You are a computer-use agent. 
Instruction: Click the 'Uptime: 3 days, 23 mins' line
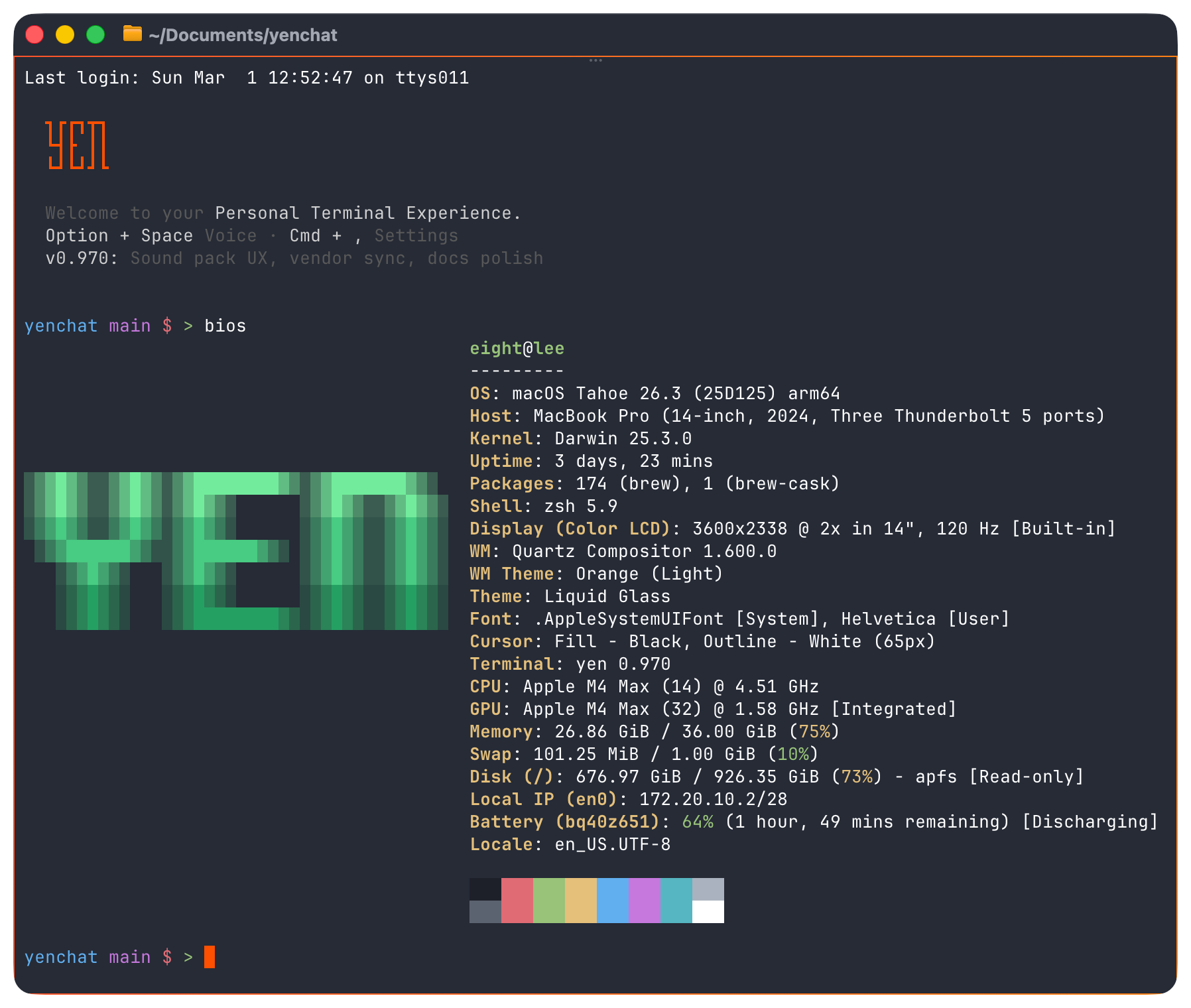(592, 461)
